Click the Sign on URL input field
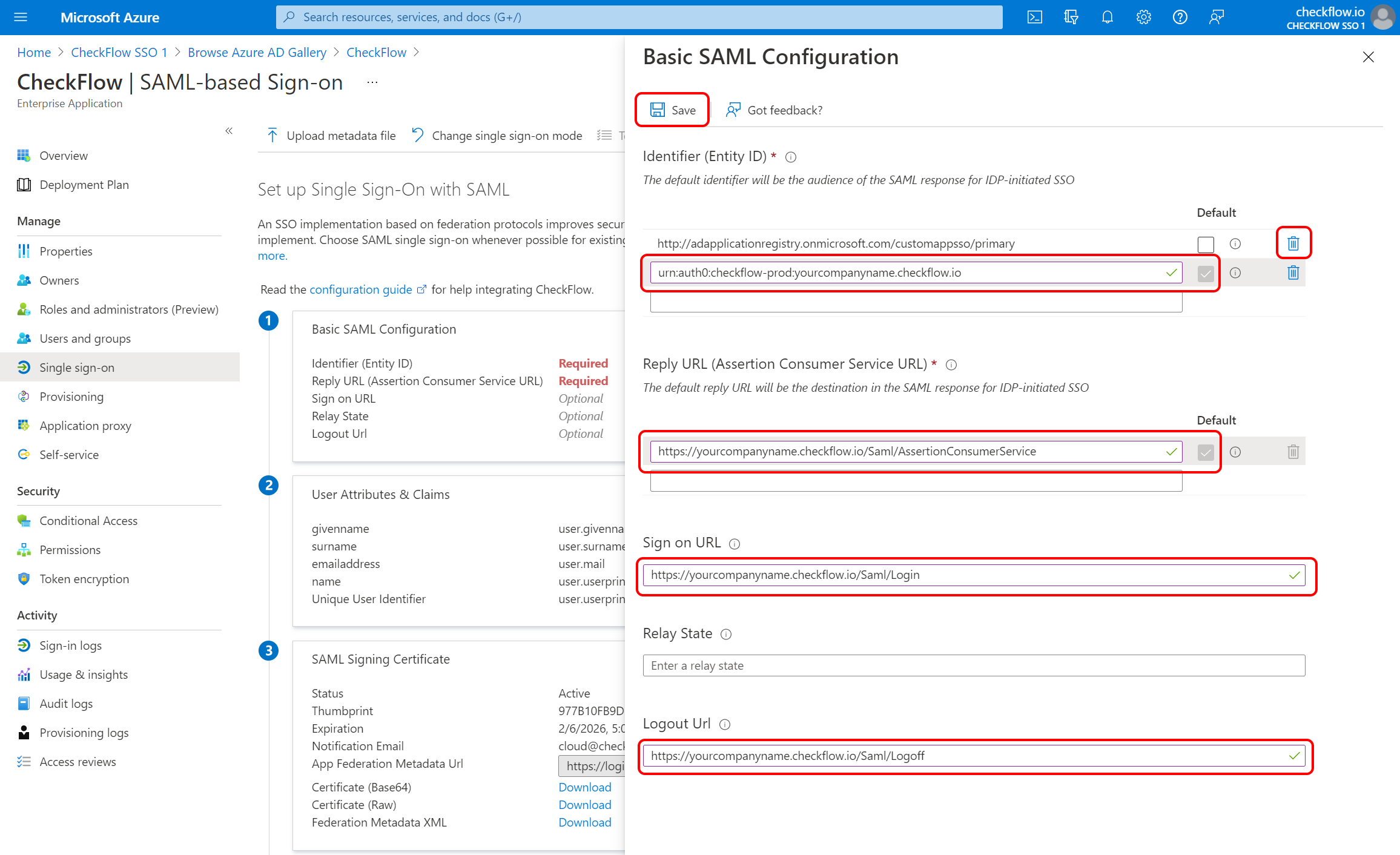The image size is (1400, 855). pos(974,575)
